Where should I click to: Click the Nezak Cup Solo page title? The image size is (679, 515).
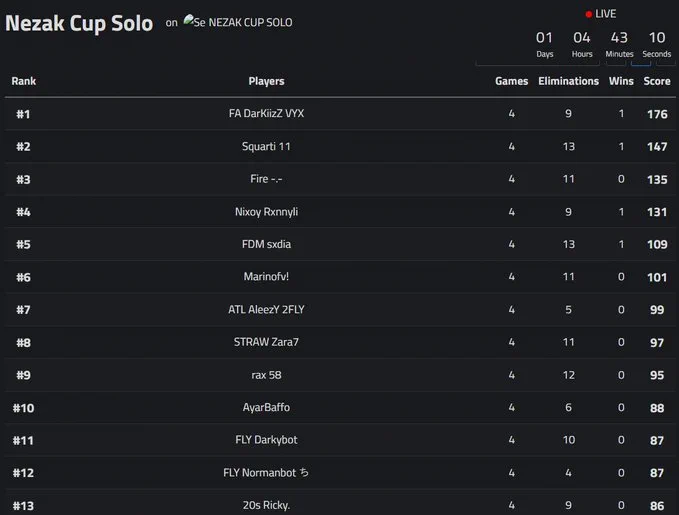click(79, 24)
